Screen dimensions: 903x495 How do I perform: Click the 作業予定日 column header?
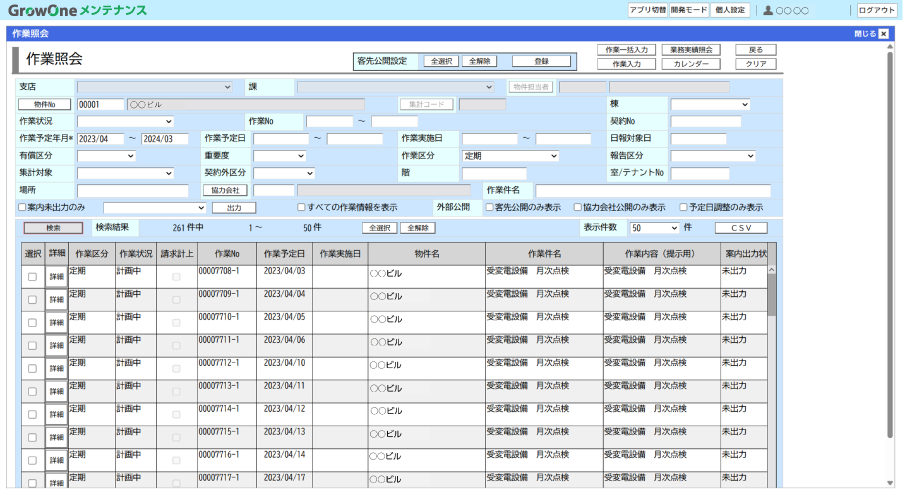coord(284,254)
